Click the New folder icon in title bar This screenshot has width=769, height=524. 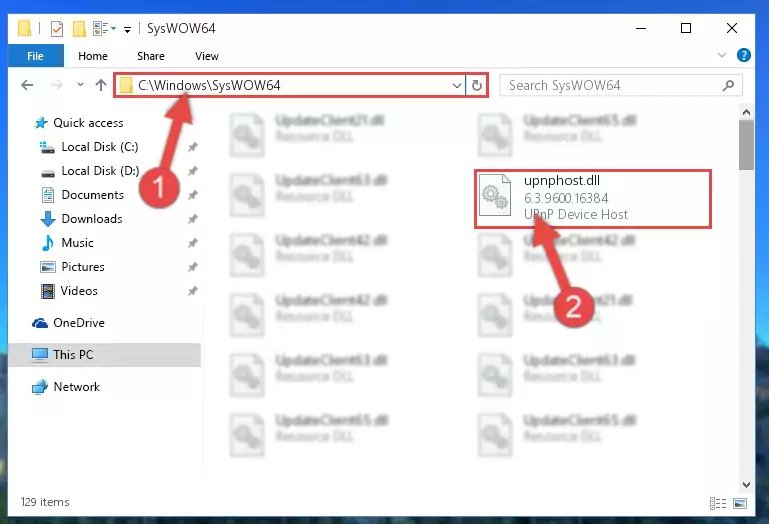coord(79,28)
